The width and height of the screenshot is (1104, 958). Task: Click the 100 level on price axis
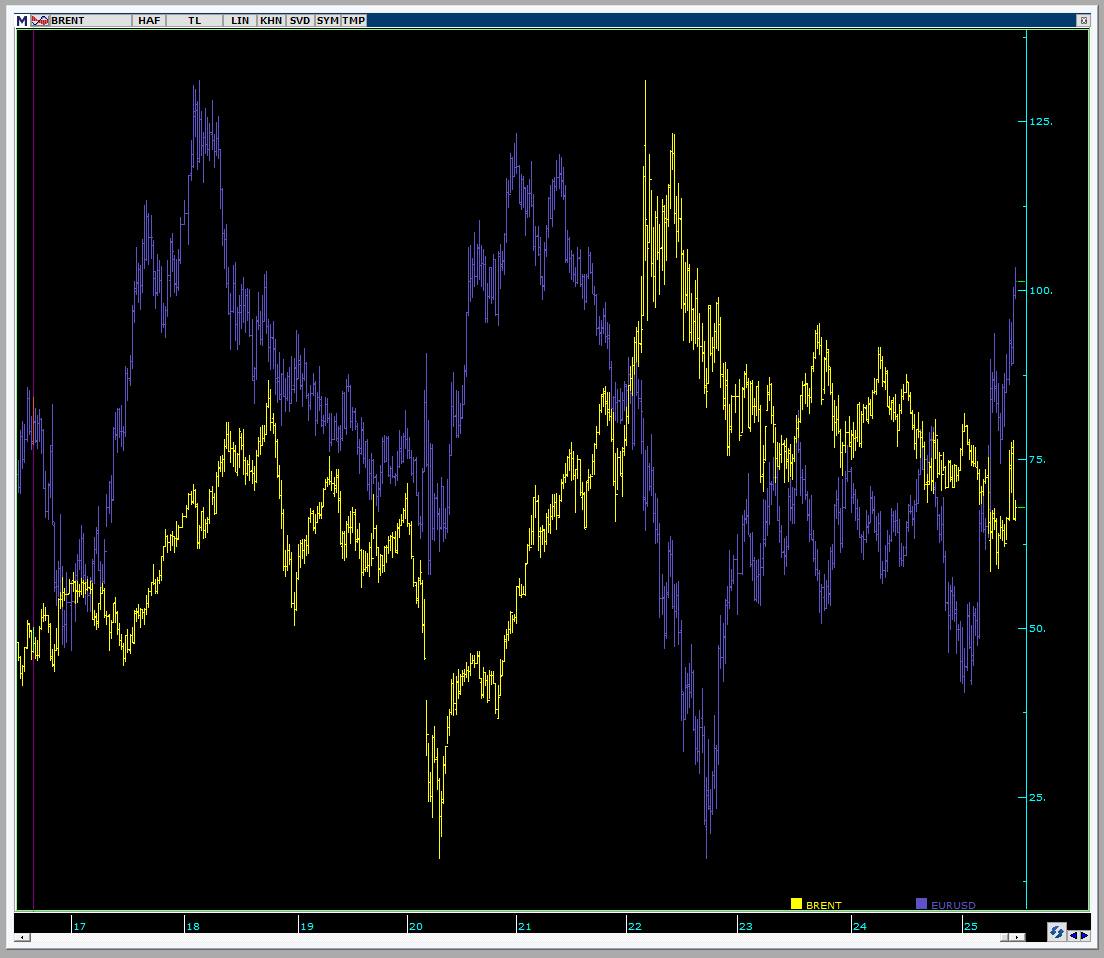[1040, 291]
